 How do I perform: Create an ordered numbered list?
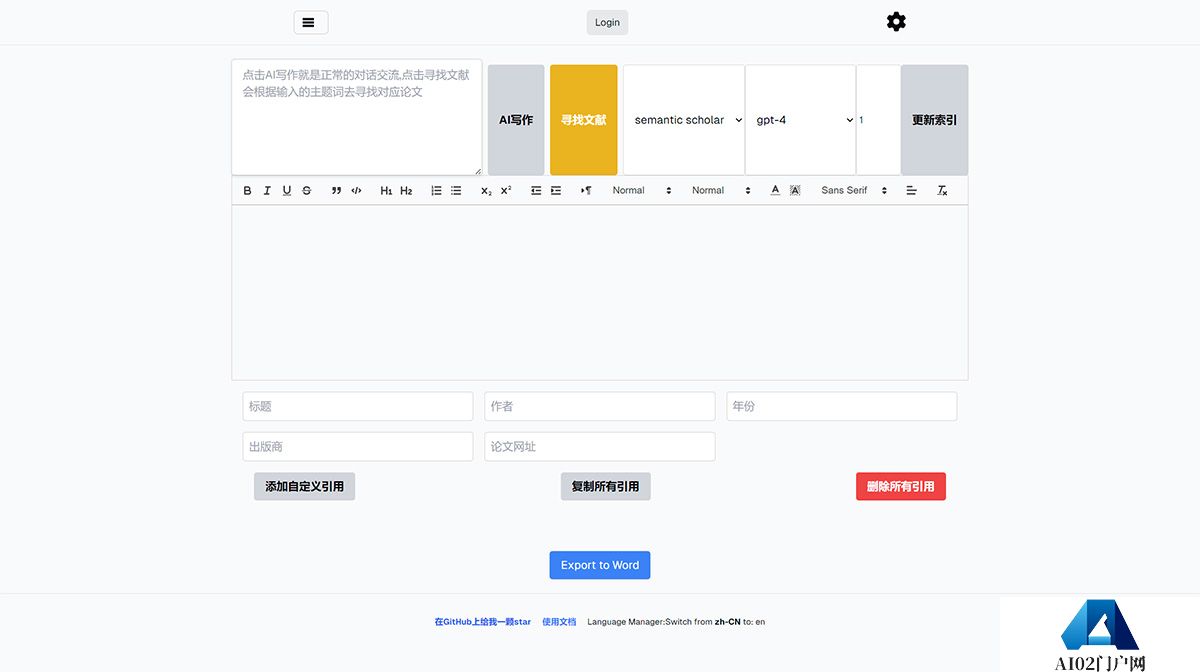click(436, 190)
